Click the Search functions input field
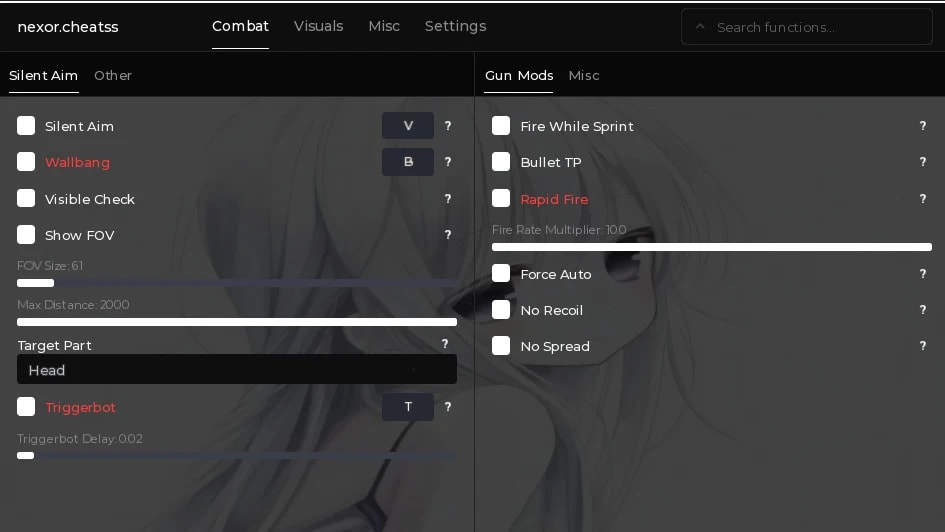The image size is (945, 532). (807, 27)
